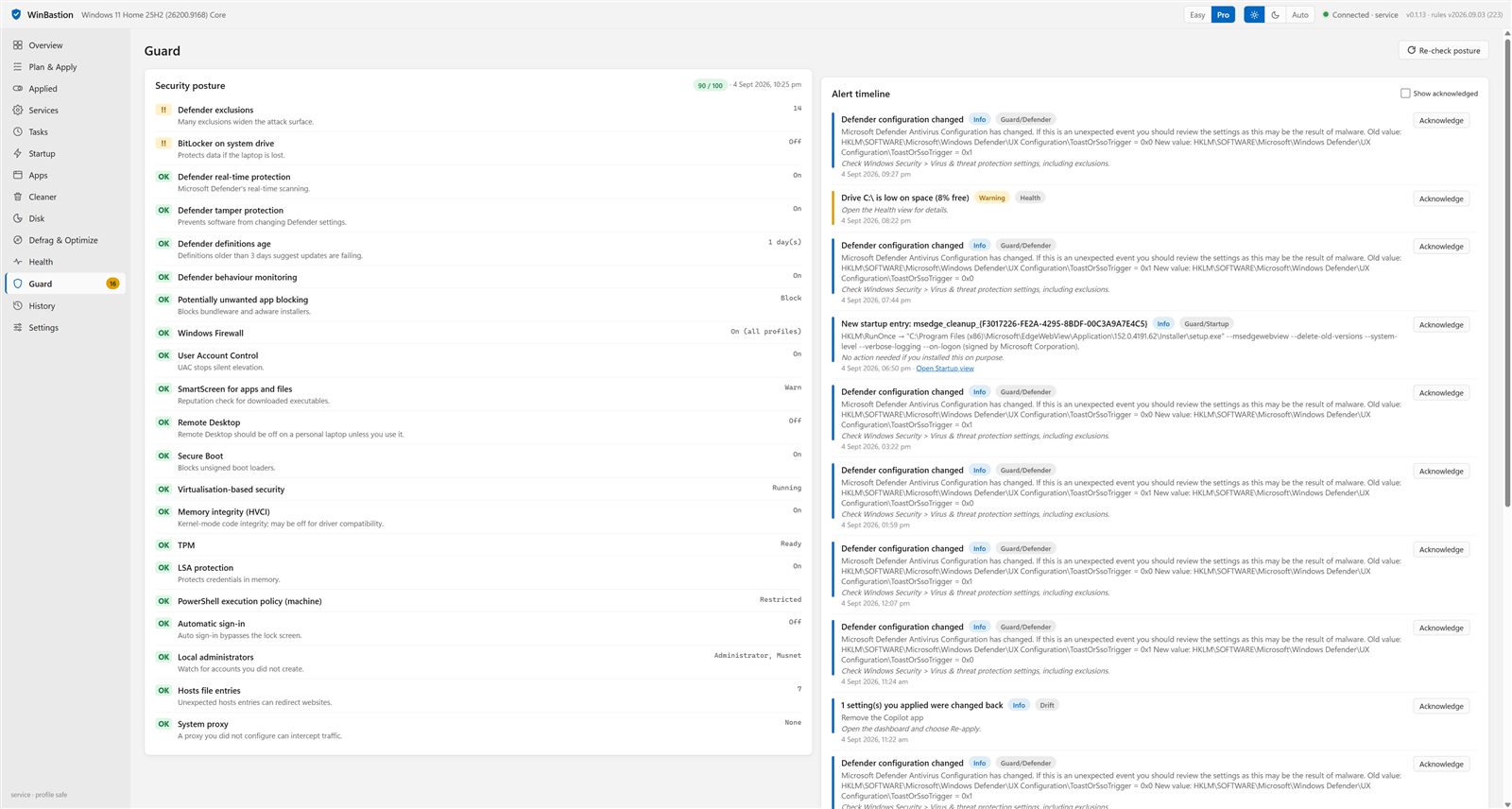Switch to dark theme moon icon

(1276, 15)
